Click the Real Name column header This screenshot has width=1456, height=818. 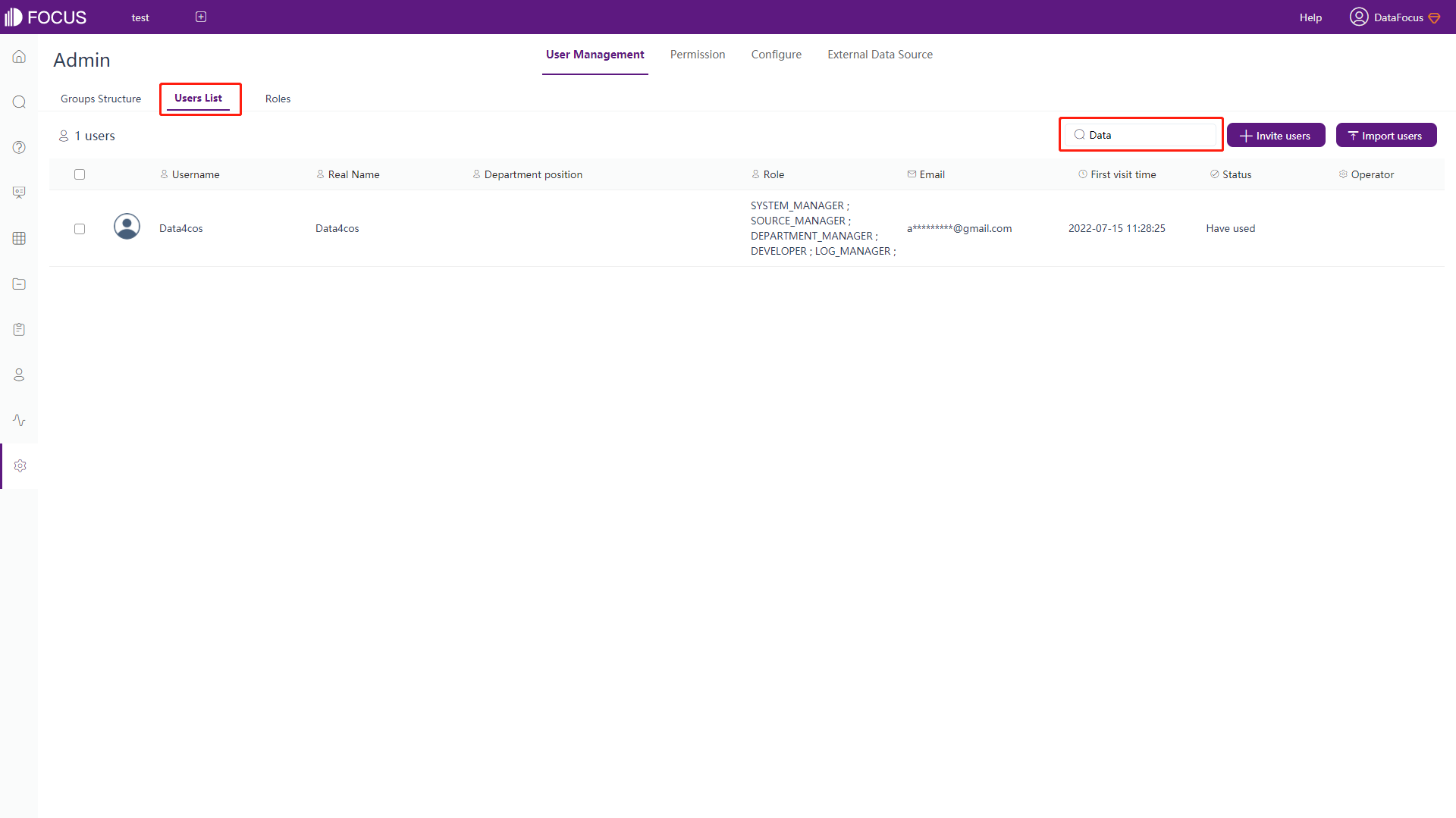point(348,174)
